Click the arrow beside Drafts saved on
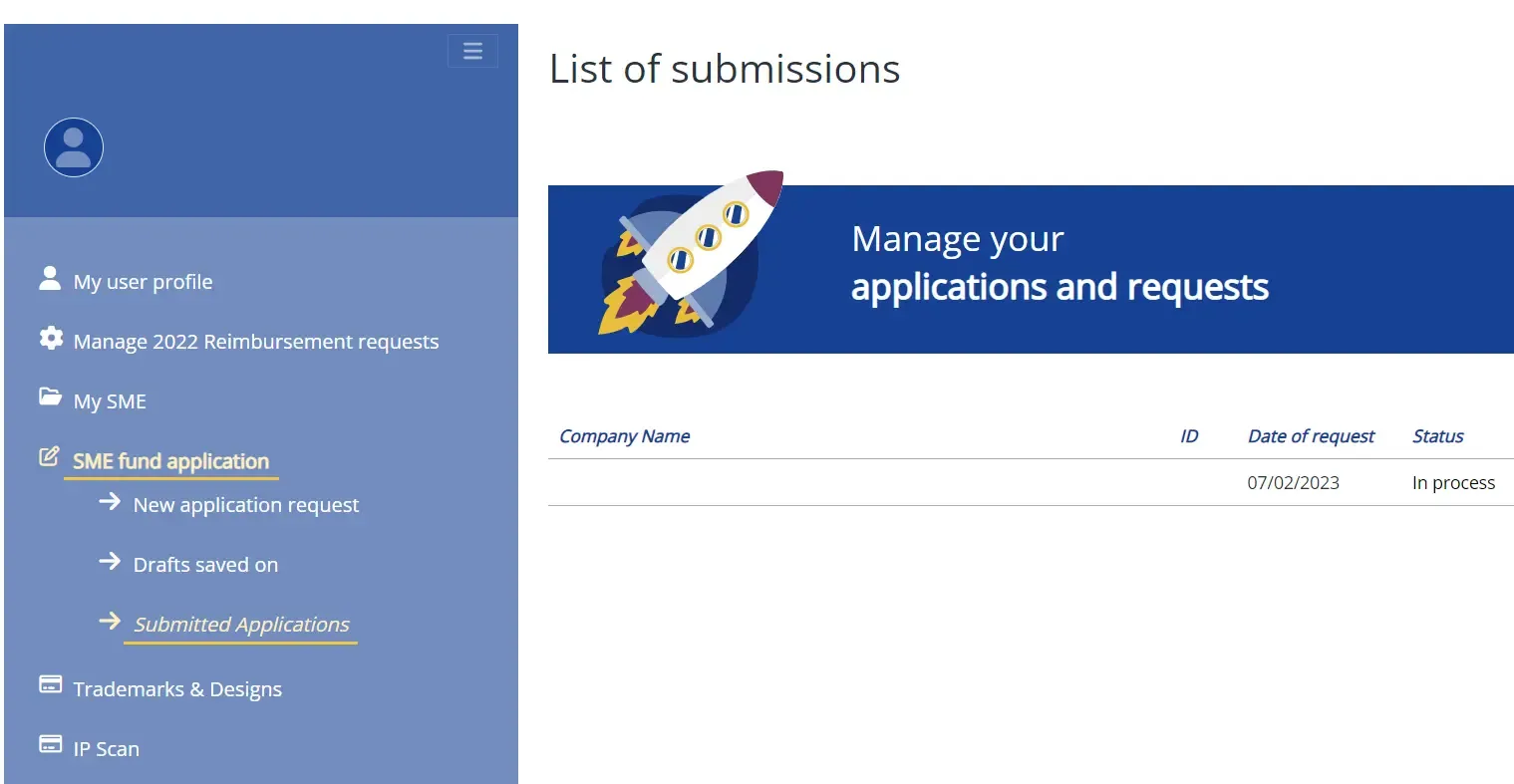The image size is (1514, 784). 110,562
